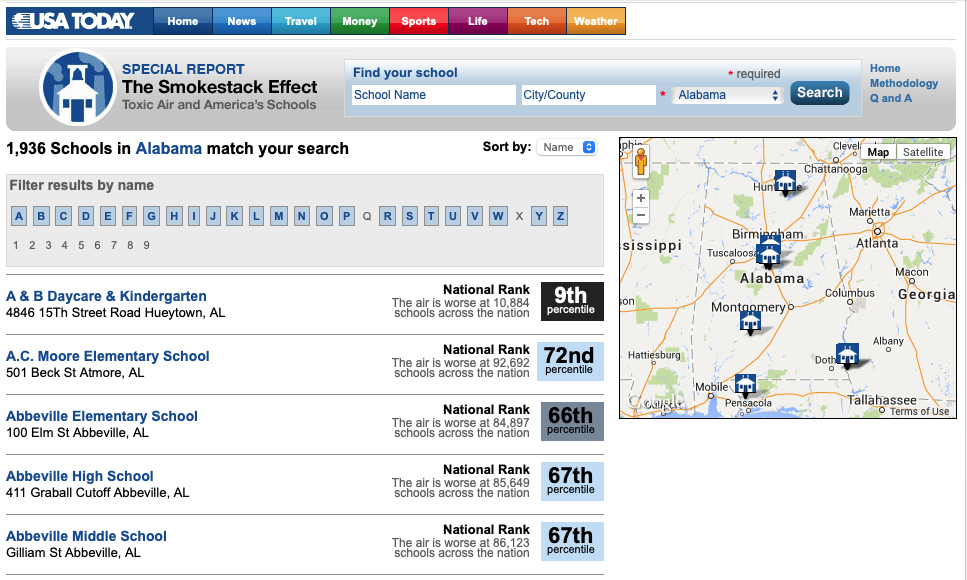The image size is (967, 580).
Task: Zoom out on the map
Action: click(x=641, y=215)
